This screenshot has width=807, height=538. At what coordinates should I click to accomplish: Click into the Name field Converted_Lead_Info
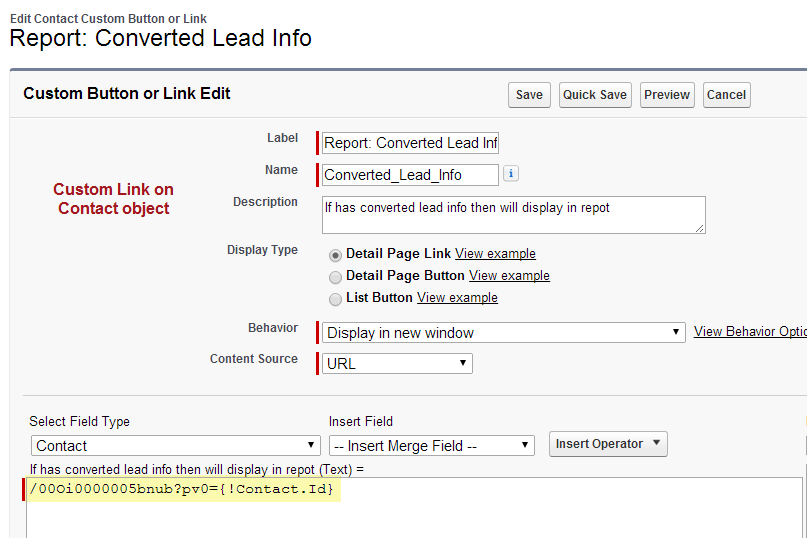[410, 175]
